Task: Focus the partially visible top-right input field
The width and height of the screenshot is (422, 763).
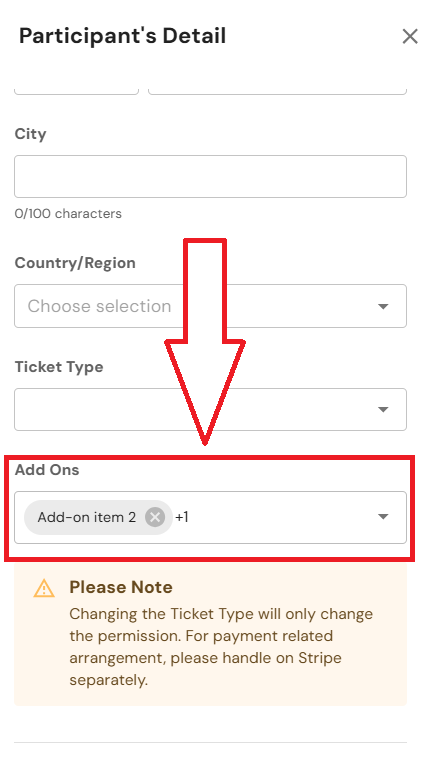Action: [x=277, y=90]
